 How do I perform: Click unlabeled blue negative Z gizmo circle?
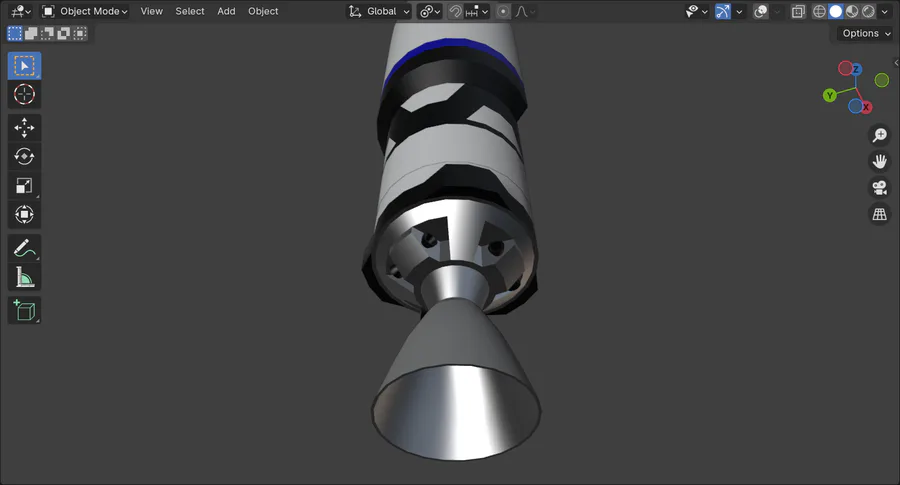pos(855,106)
